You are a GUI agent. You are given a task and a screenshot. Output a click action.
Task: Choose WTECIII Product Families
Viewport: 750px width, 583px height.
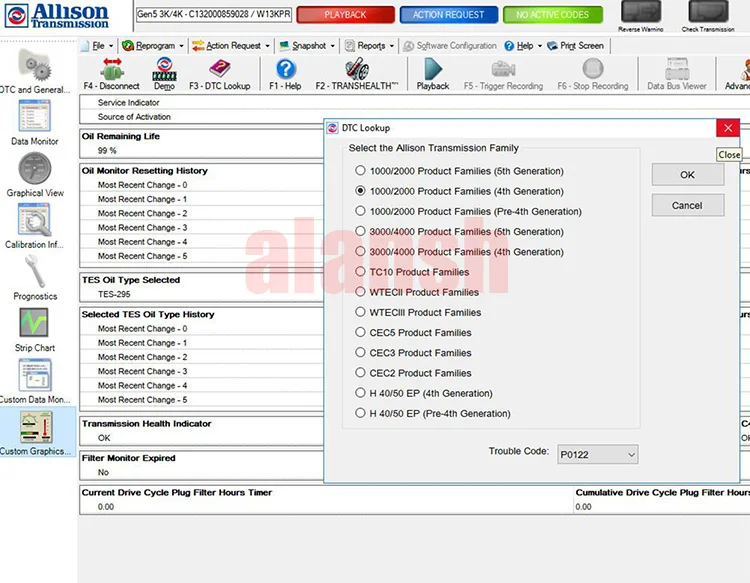[360, 312]
